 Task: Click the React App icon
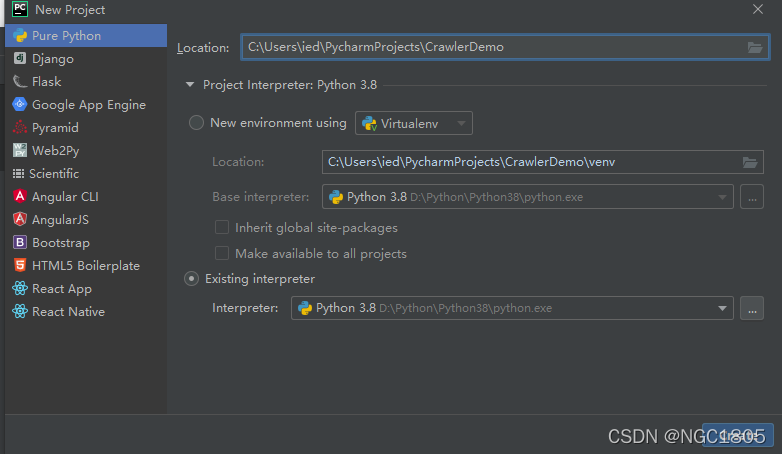point(20,288)
